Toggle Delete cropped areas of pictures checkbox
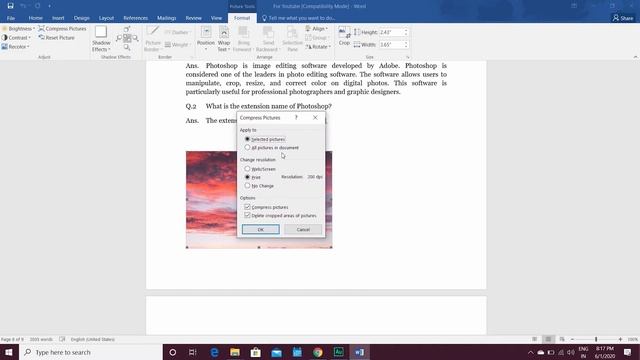640x360 pixels. [247, 215]
